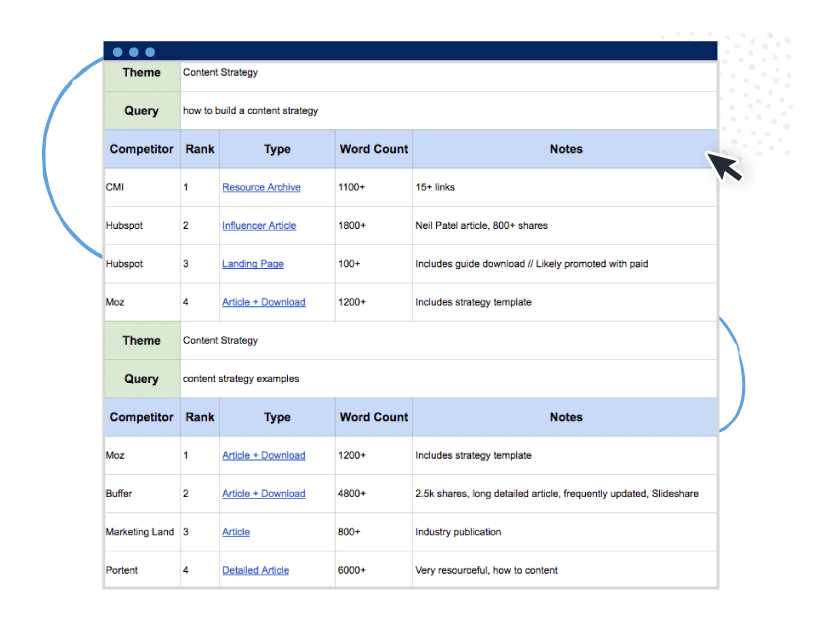Select the '6000+' word count cell
Screen dimensions: 820x635
[x=374, y=570]
